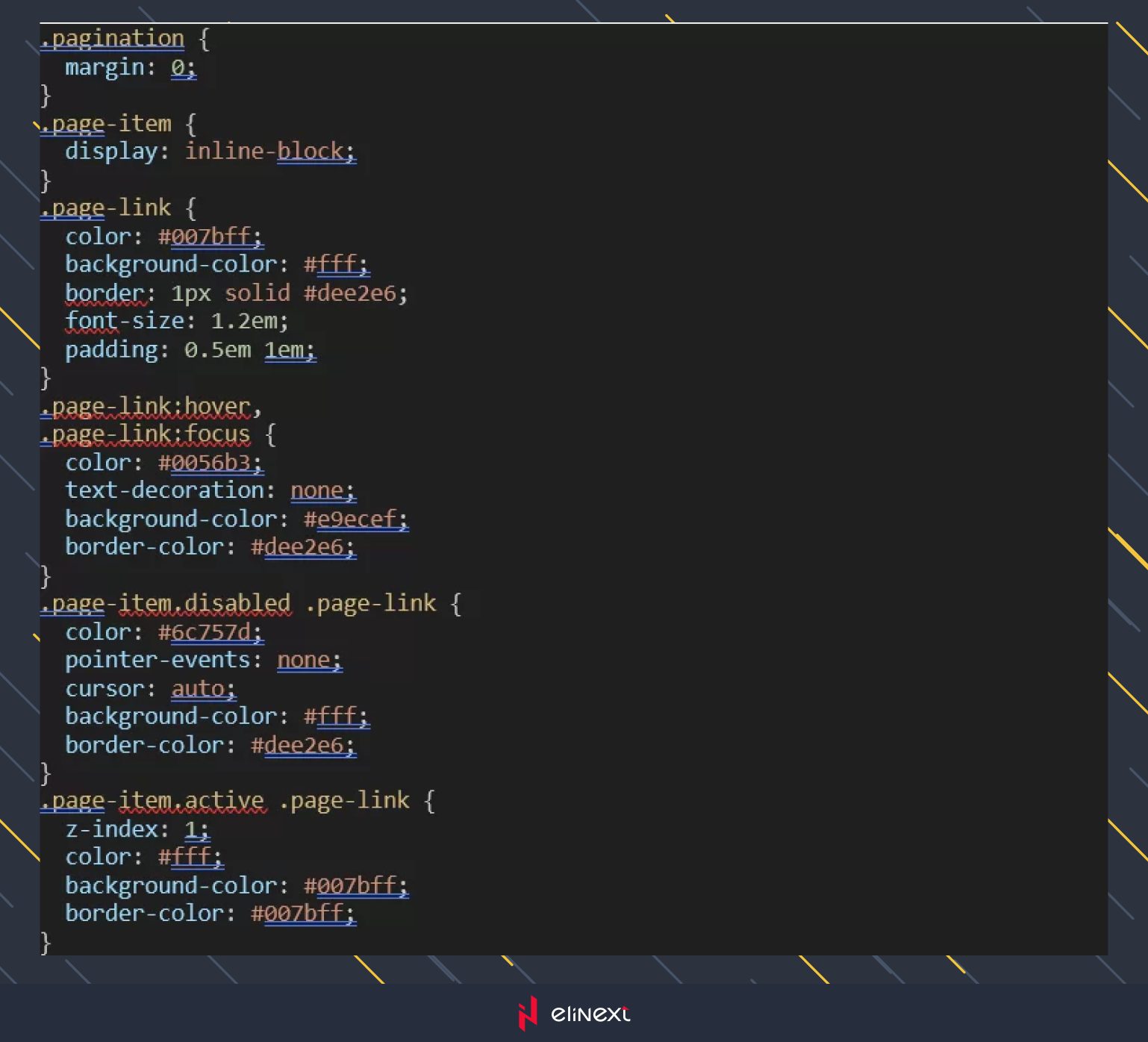Click the padding: 0.5em 1em line
The image size is (1148, 1042).
pos(190,349)
